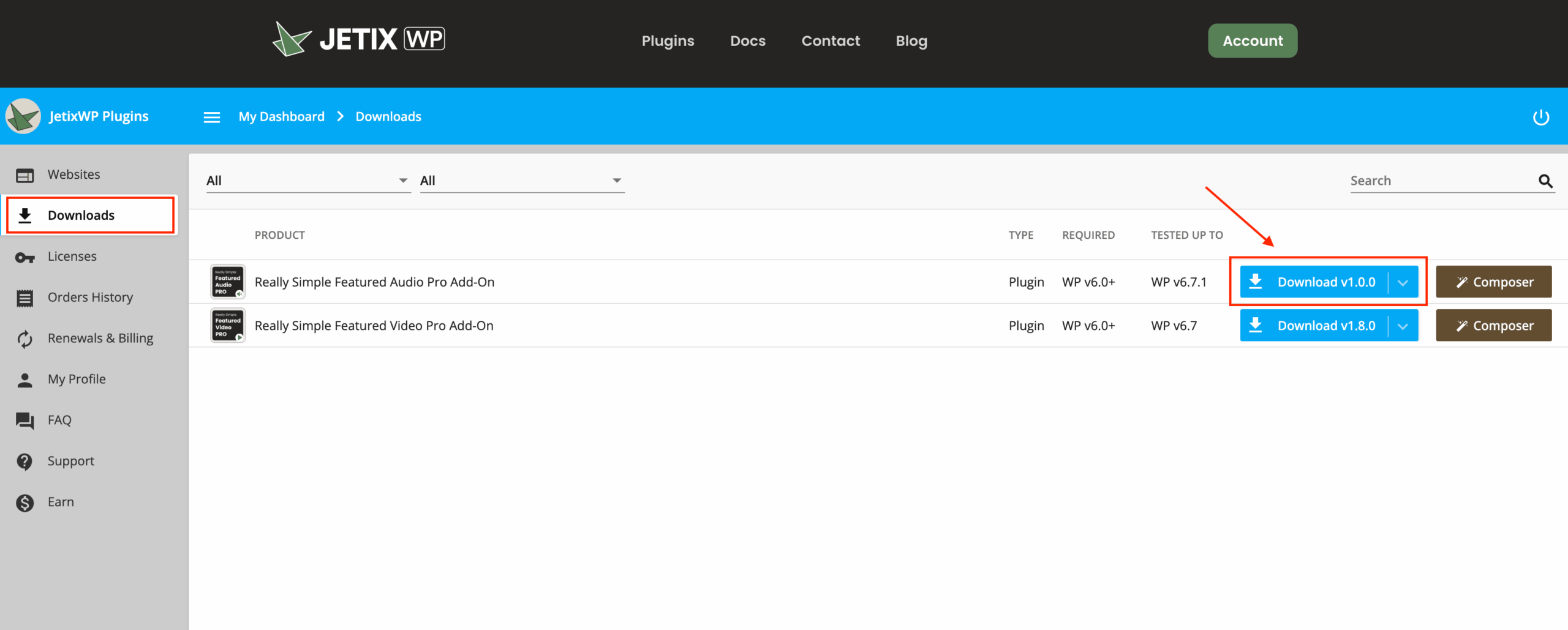1568x630 pixels.
Task: Expand version chevron beside Download v1.8.0
Action: tap(1403, 326)
